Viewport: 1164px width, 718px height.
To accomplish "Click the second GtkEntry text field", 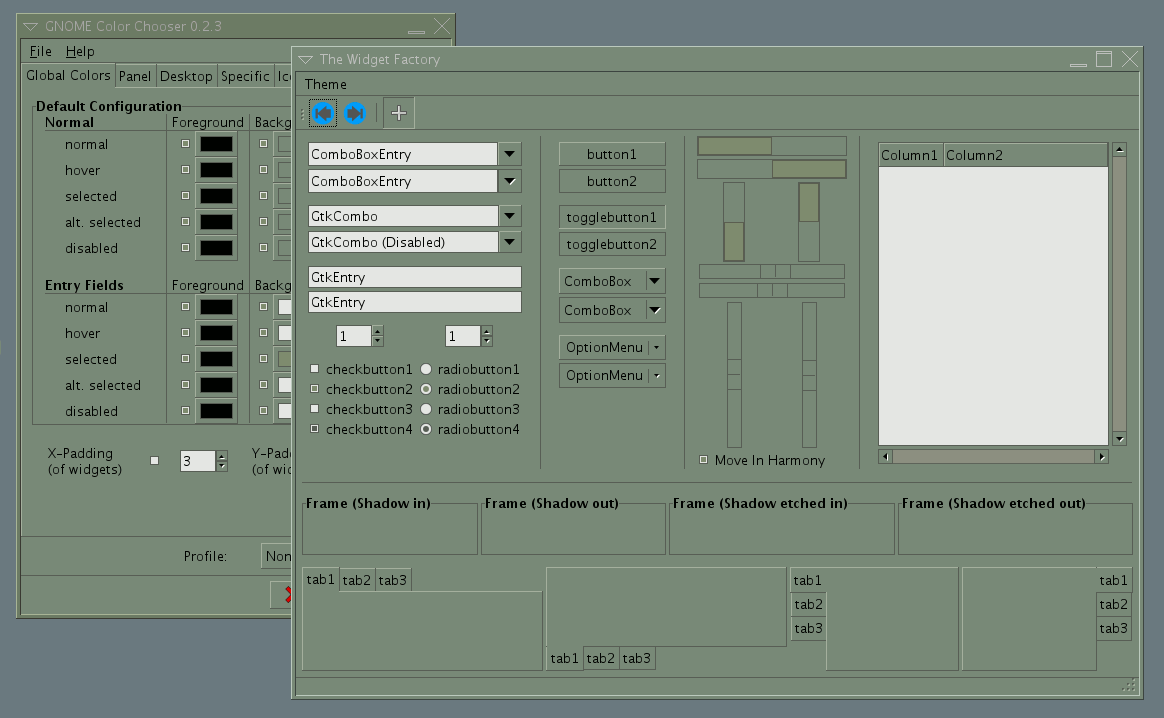I will tap(414, 302).
